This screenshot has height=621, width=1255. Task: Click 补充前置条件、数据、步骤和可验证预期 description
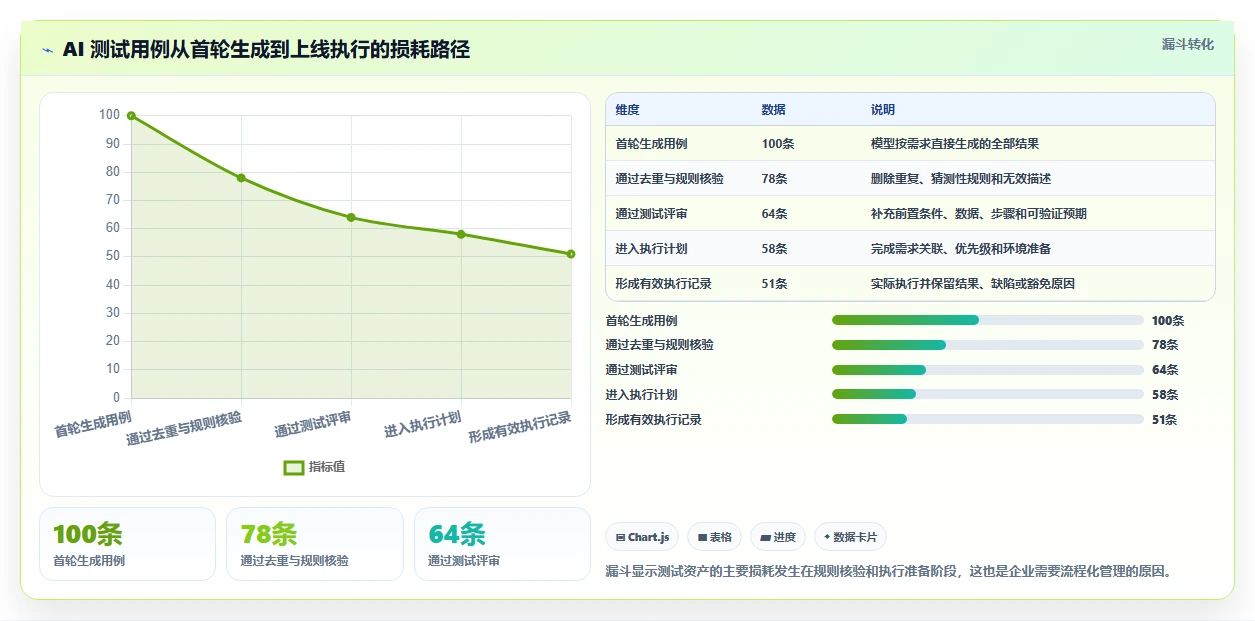[x=979, y=214]
